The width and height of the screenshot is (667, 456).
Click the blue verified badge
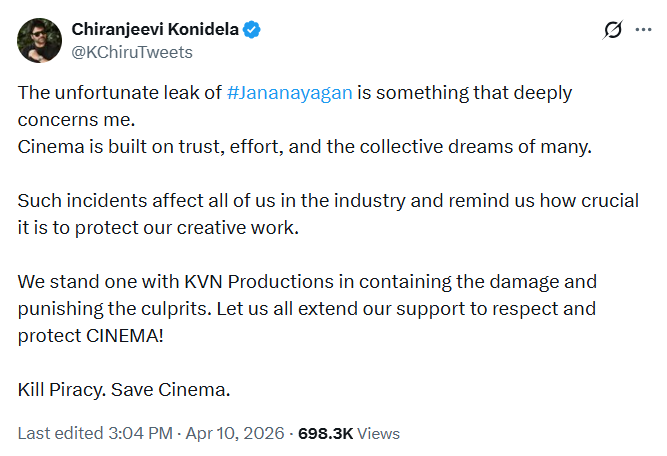(x=251, y=29)
